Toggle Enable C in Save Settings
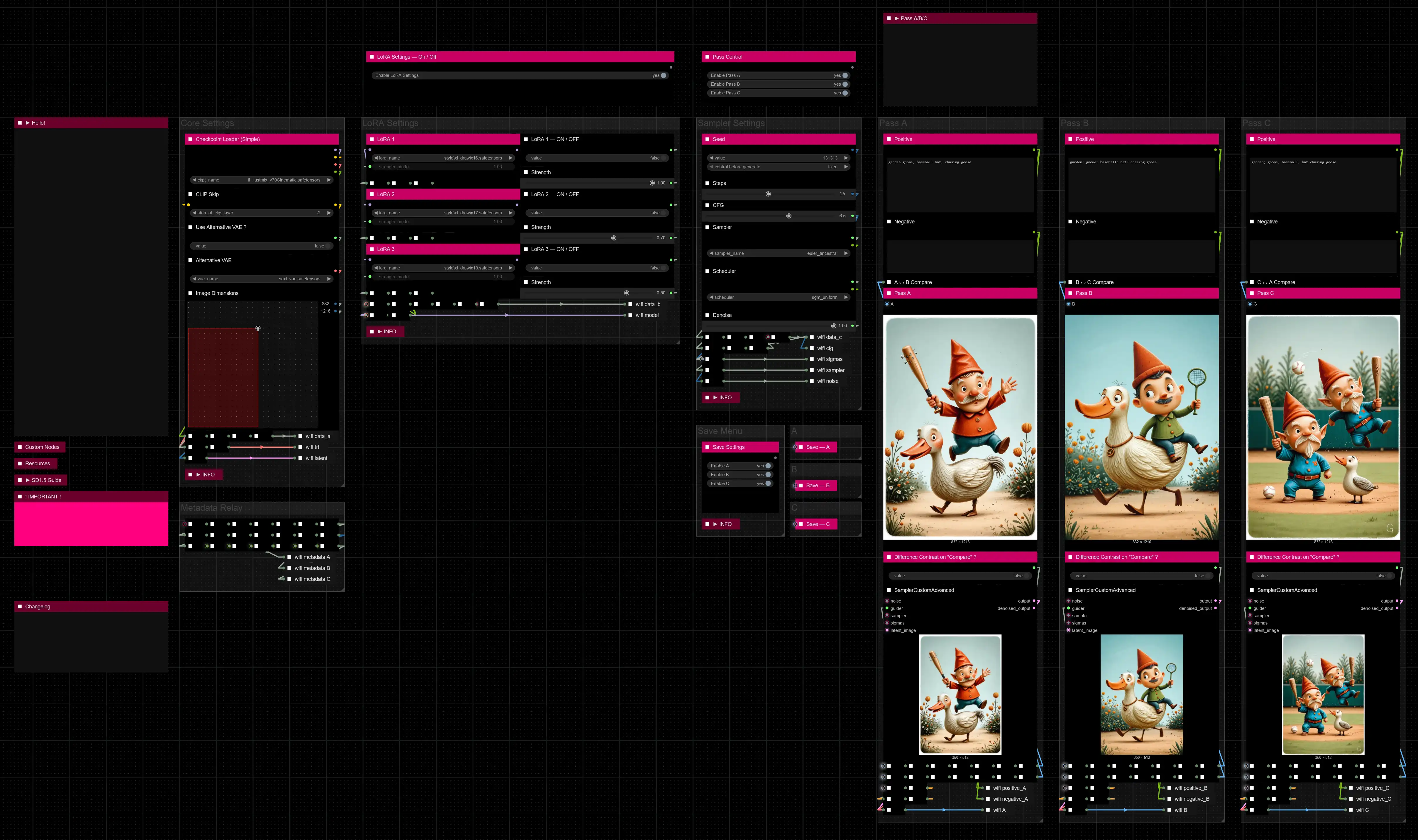Image resolution: width=1418 pixels, height=840 pixels. tap(767, 483)
